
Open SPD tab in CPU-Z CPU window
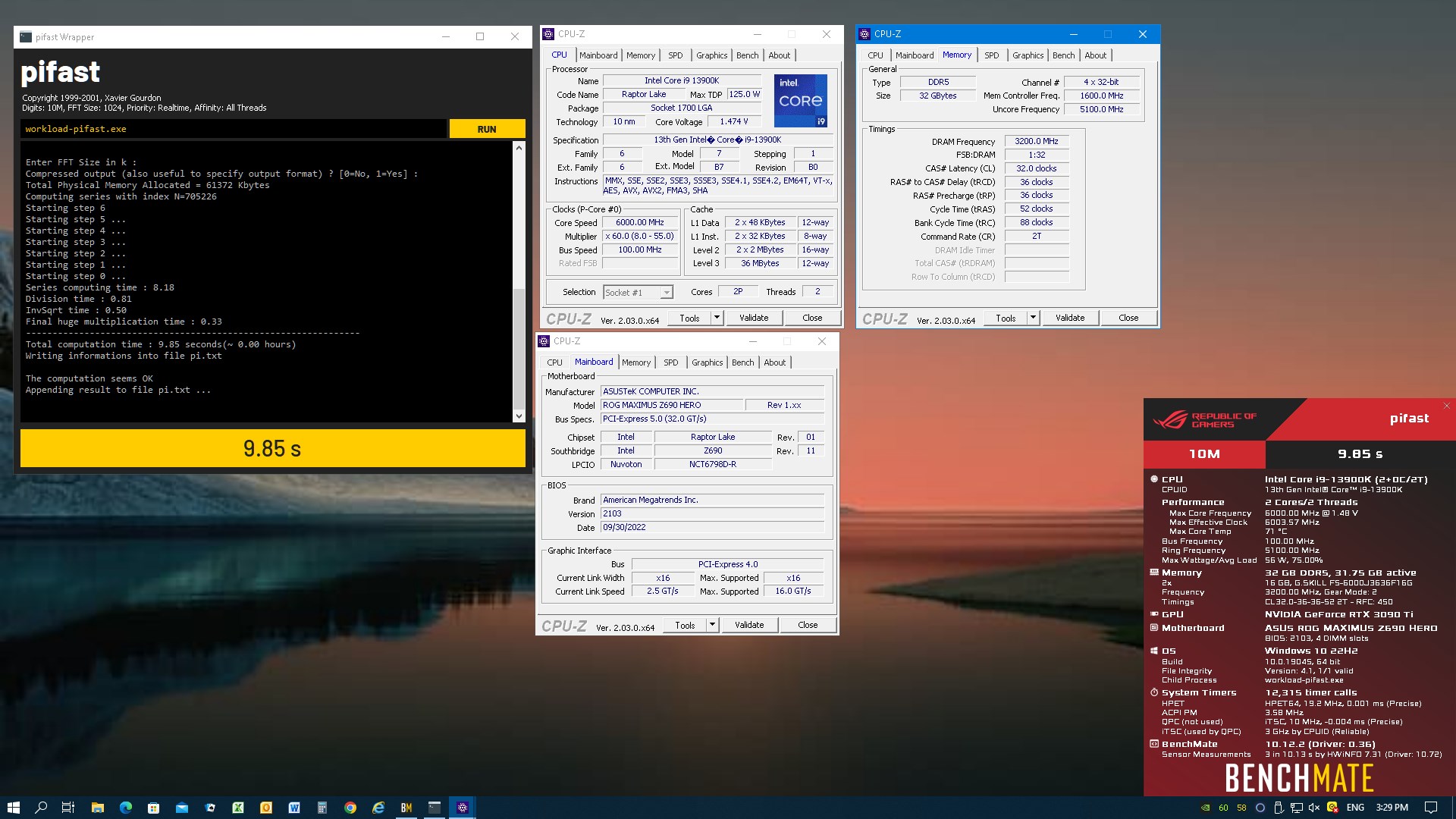pyautogui.click(x=675, y=55)
